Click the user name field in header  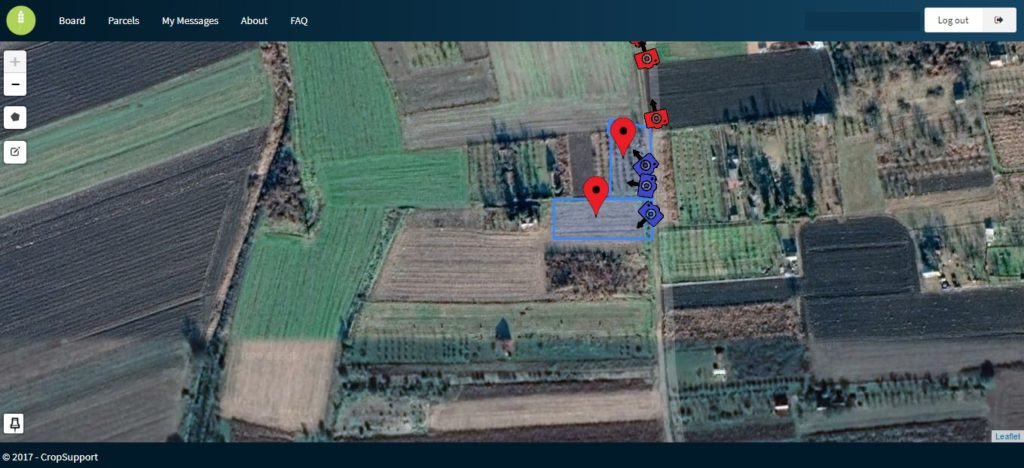coord(862,21)
